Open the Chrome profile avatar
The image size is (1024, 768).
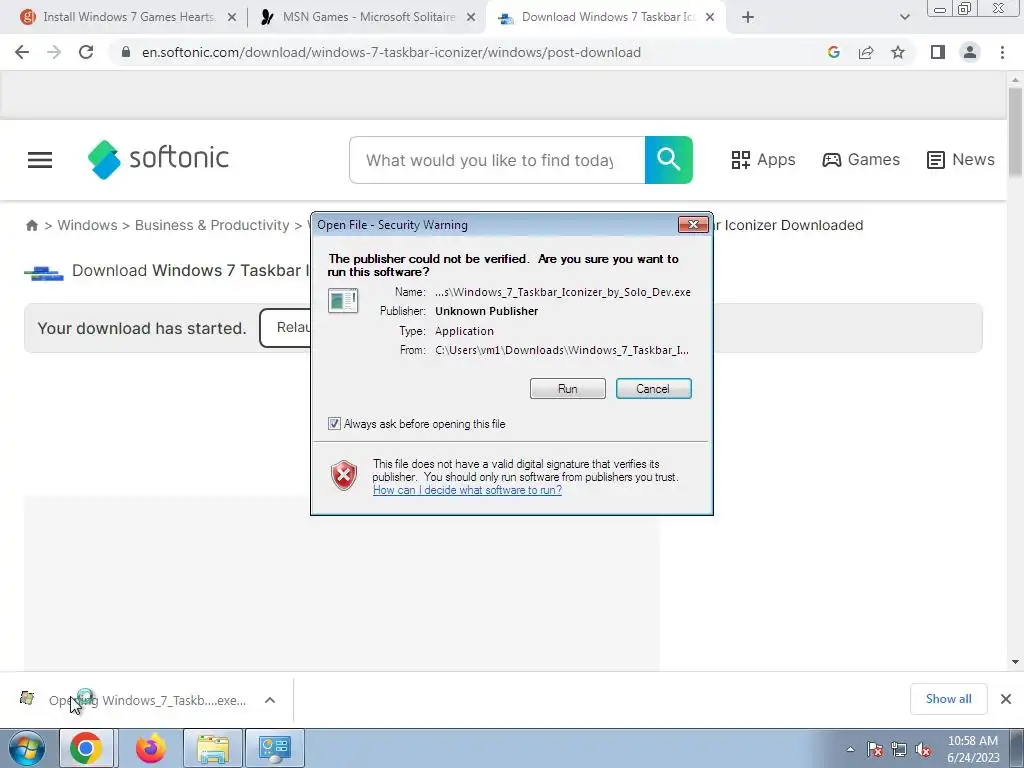coord(970,52)
